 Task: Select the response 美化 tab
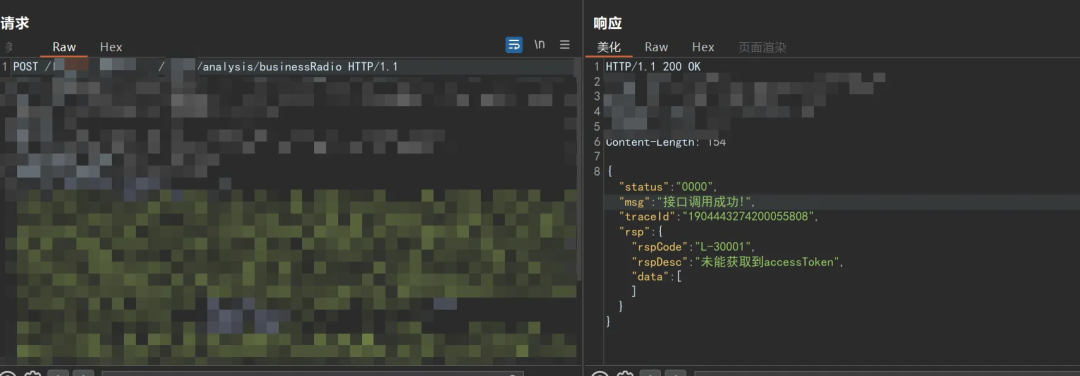pyautogui.click(x=609, y=47)
